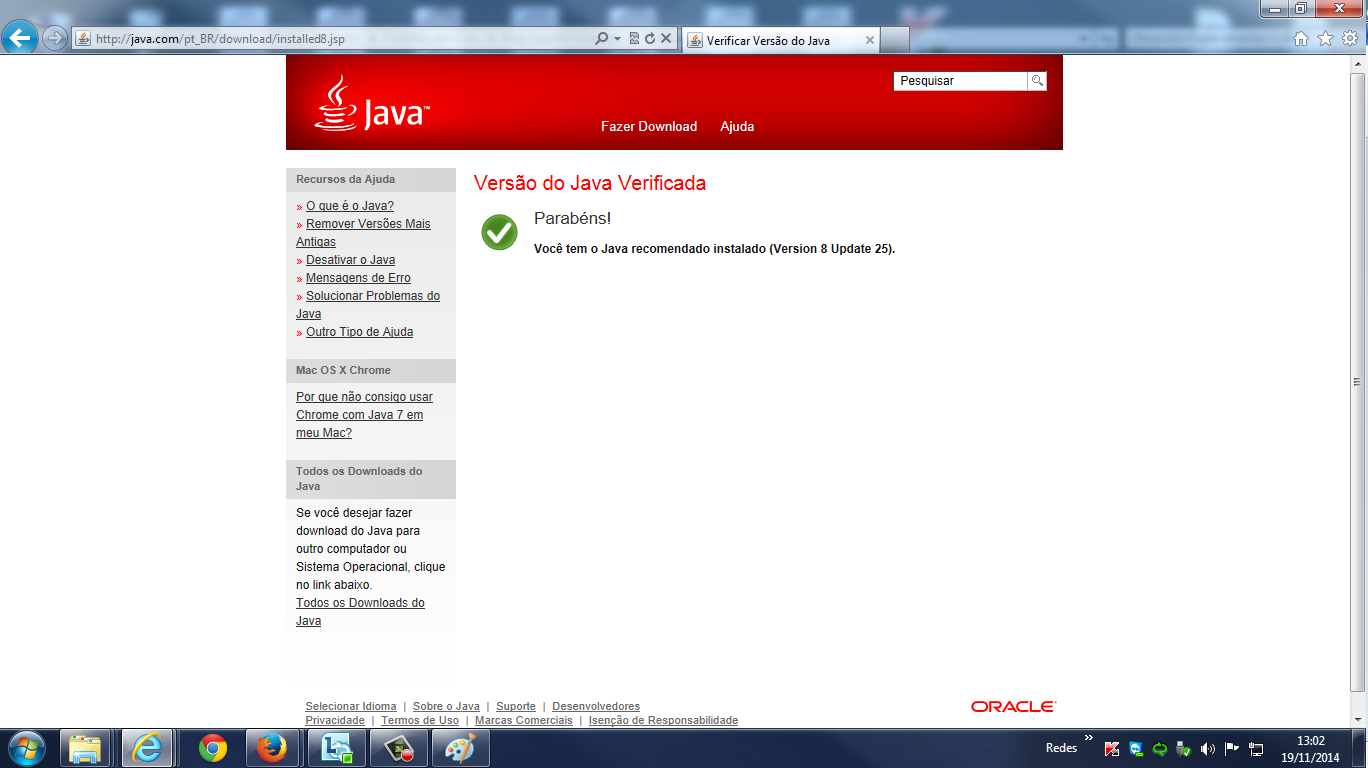The image size is (1368, 768).
Task: Switch to the Verificar Versão do Java tab
Action: pyautogui.click(x=774, y=40)
